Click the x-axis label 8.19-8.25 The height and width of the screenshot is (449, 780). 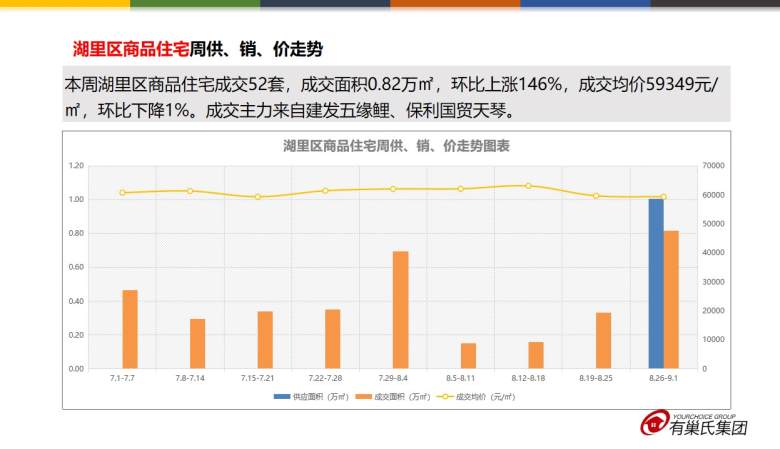pos(596,378)
